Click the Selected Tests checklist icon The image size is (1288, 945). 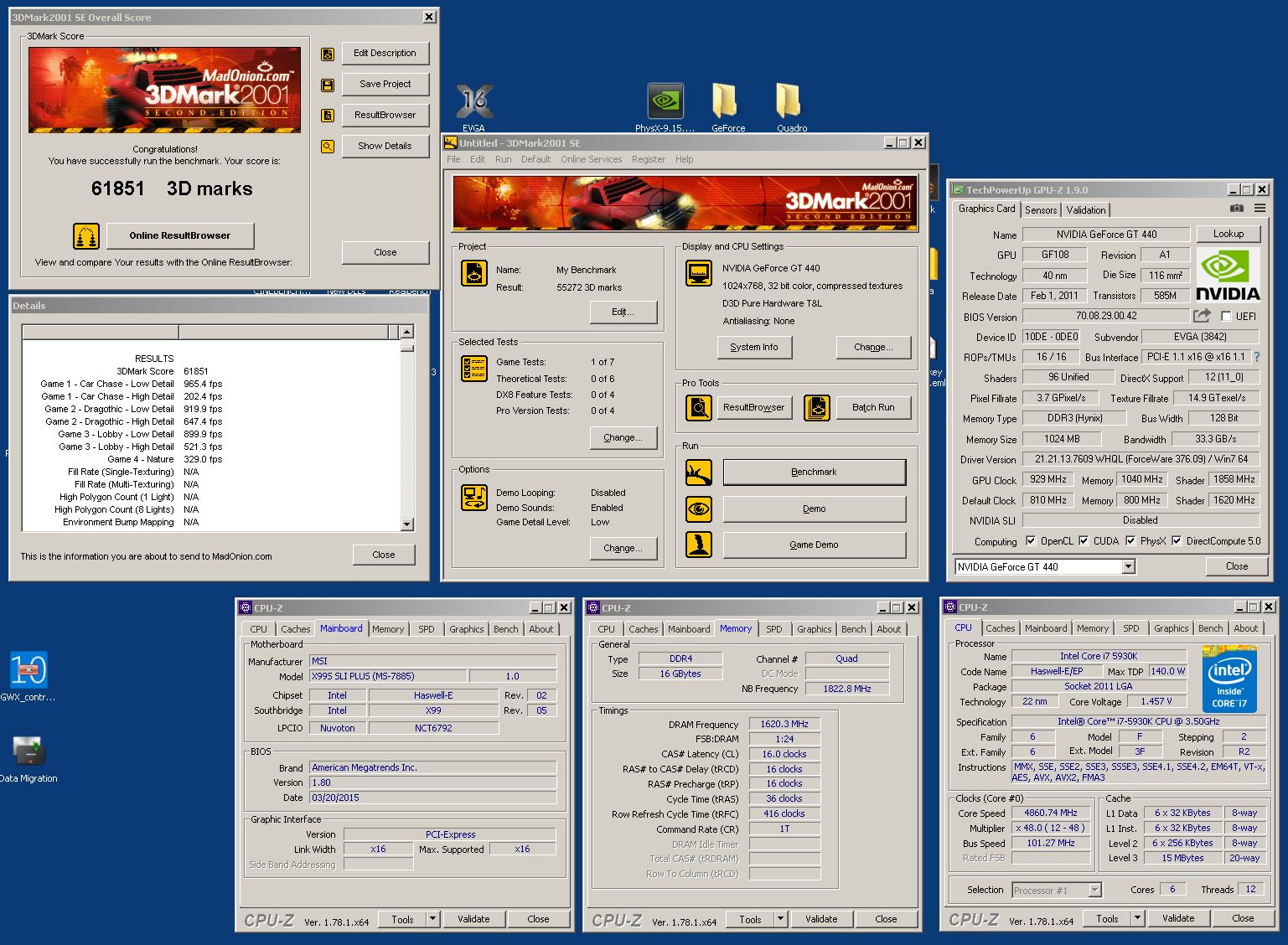pyautogui.click(x=474, y=369)
